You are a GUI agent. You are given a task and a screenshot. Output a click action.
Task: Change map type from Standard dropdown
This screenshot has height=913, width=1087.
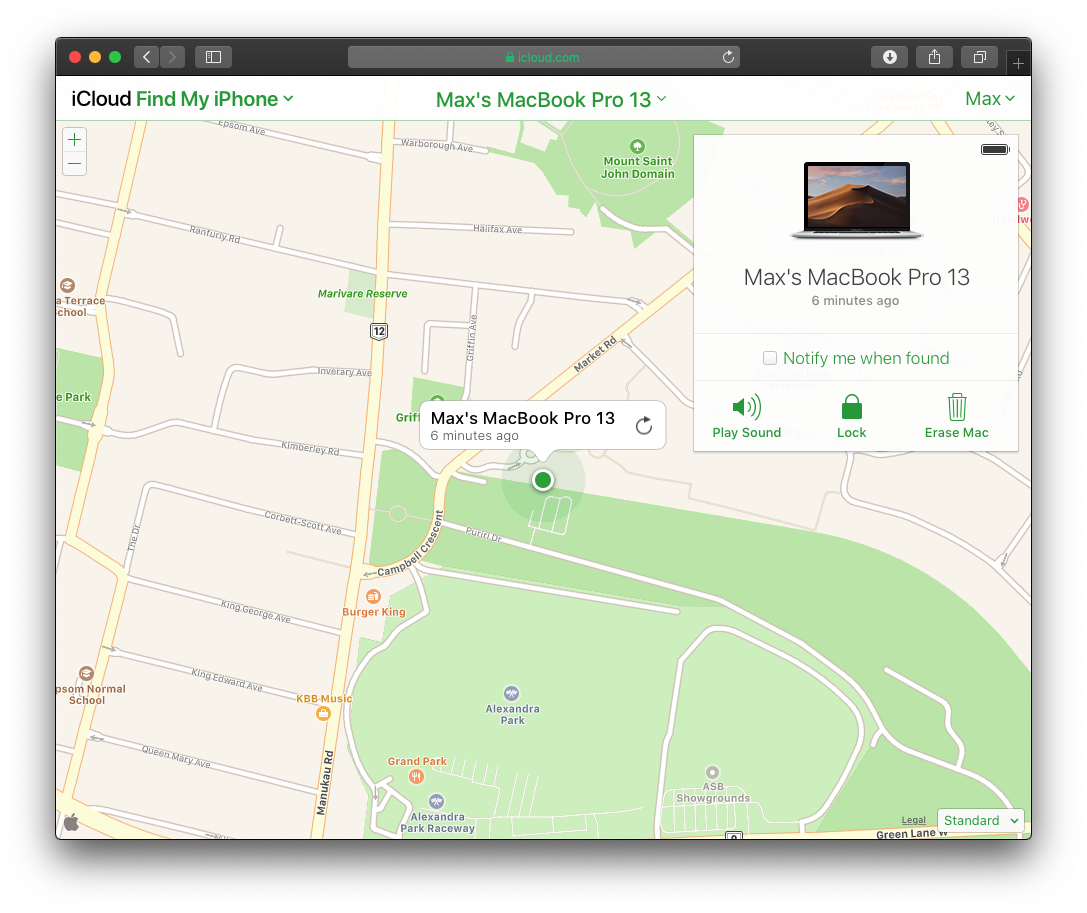(x=980, y=820)
